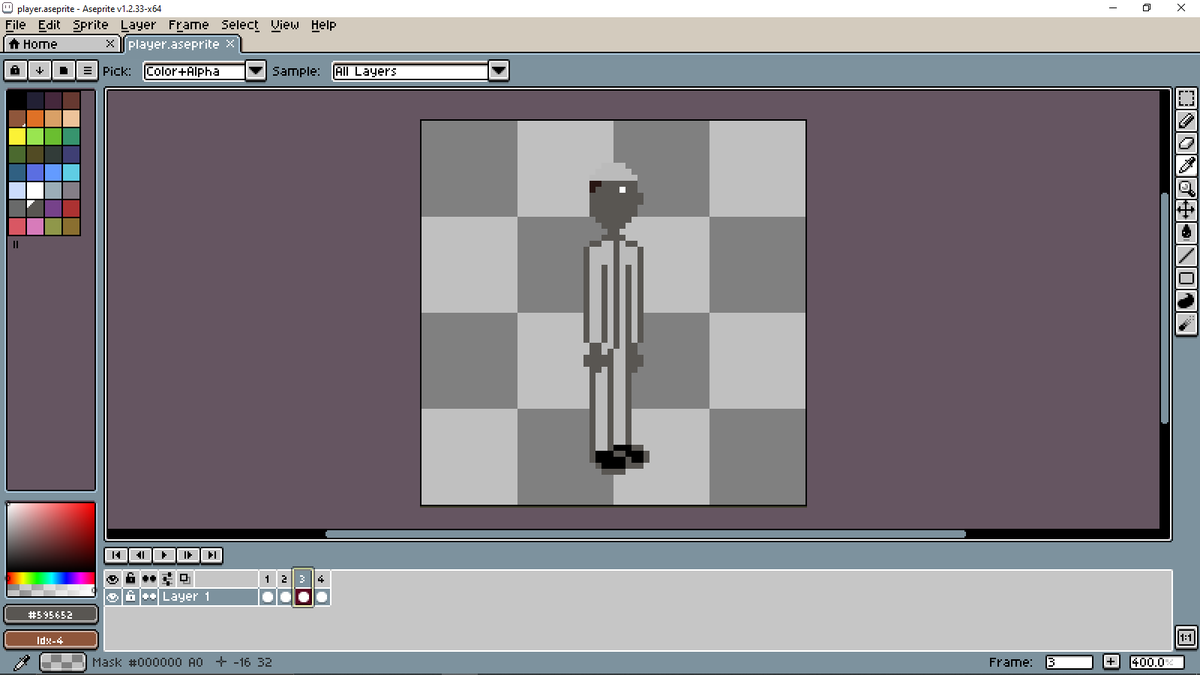Select the Rectangle shape tool
Image resolution: width=1200 pixels, height=675 pixels.
1186,278
